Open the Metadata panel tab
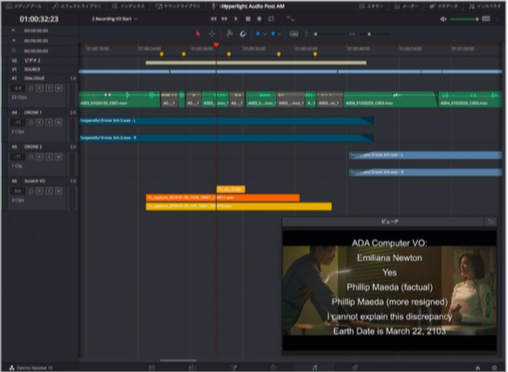 444,6
